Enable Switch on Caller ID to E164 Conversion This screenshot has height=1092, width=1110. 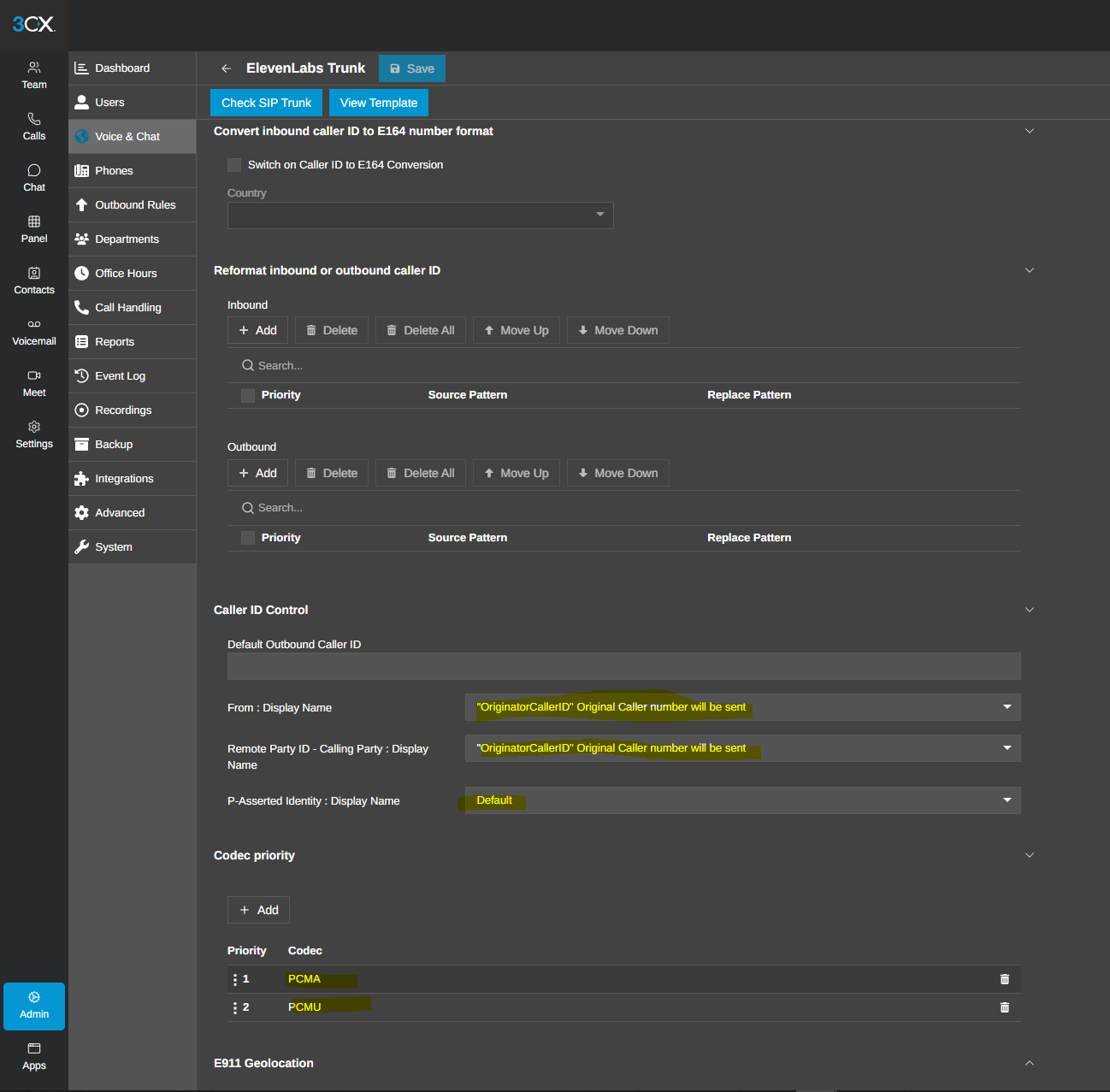click(234, 165)
